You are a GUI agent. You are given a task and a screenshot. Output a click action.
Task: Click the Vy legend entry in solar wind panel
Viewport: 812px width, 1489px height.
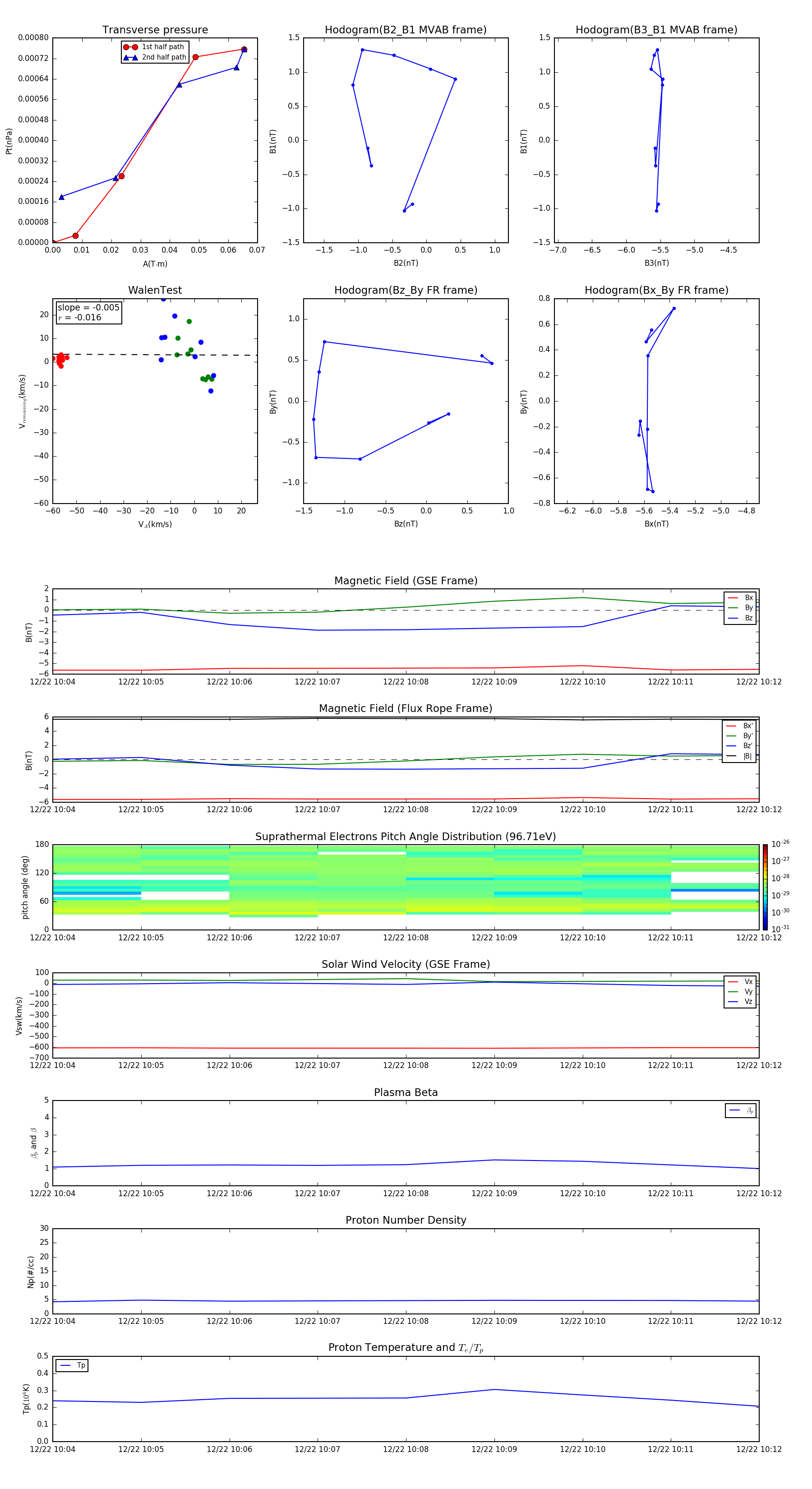click(740, 992)
